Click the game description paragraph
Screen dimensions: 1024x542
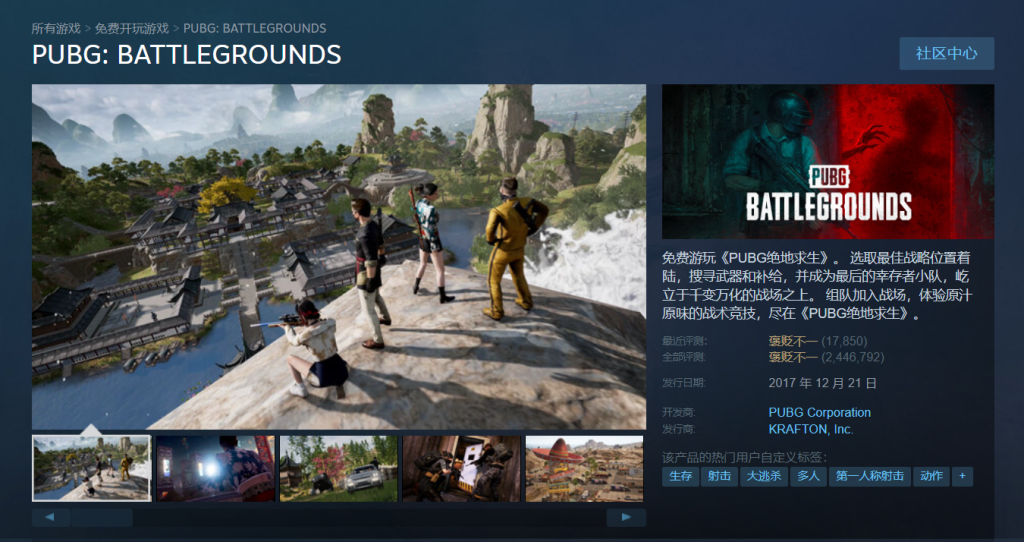[x=817, y=285]
